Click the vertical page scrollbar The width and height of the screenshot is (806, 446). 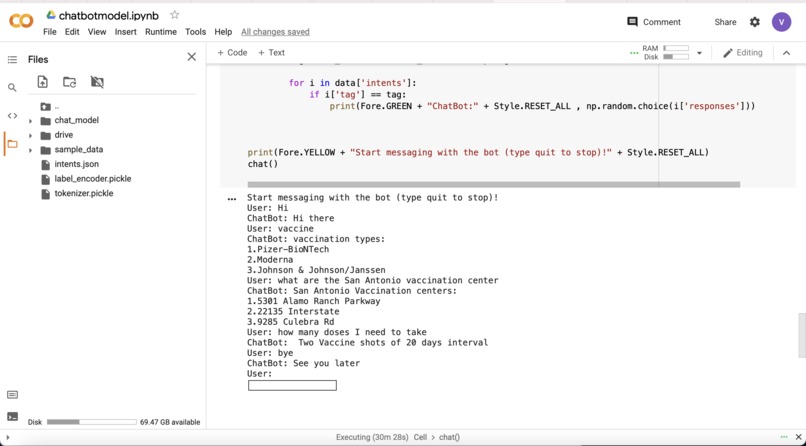point(801,335)
